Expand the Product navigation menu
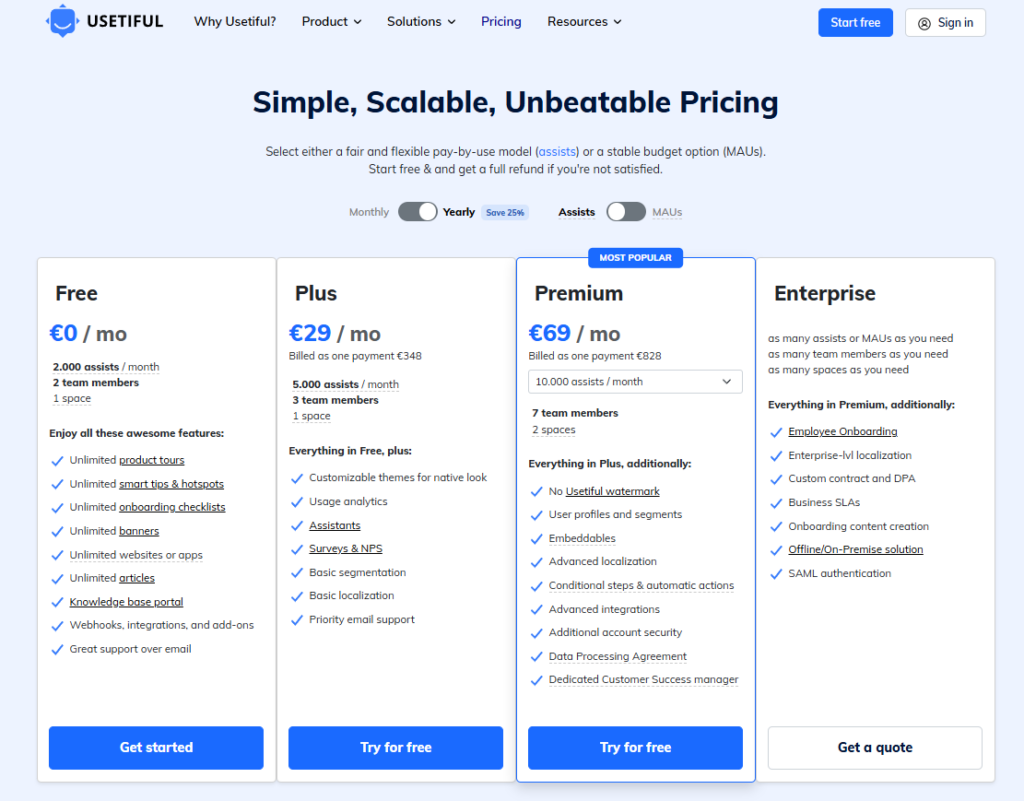This screenshot has height=801, width=1024. 331,21
